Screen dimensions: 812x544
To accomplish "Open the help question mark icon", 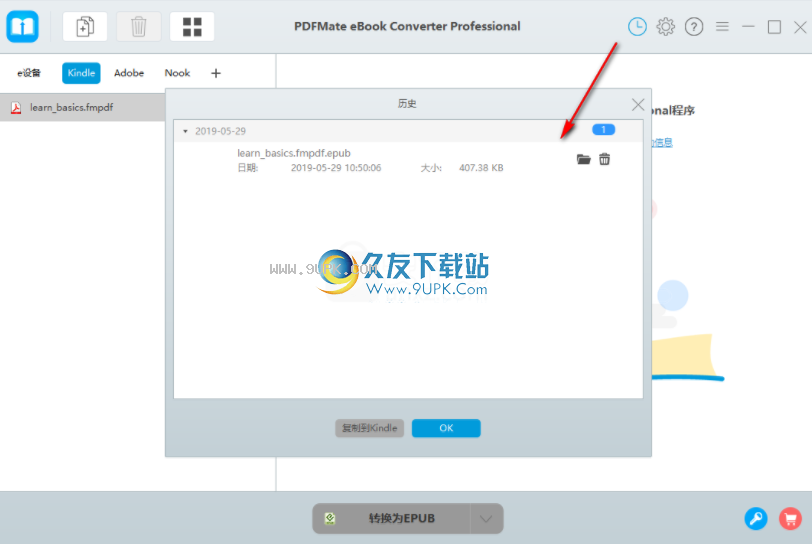I will 694,26.
